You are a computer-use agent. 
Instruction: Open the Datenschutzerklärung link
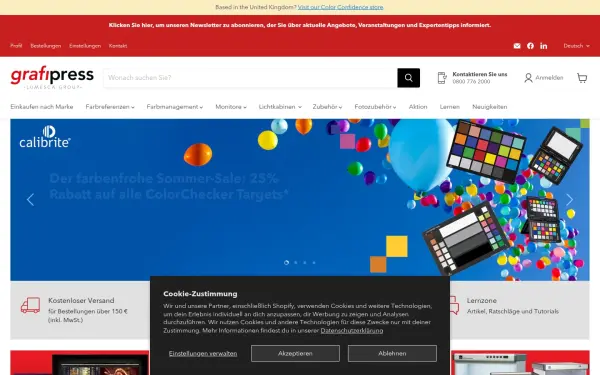coord(352,331)
